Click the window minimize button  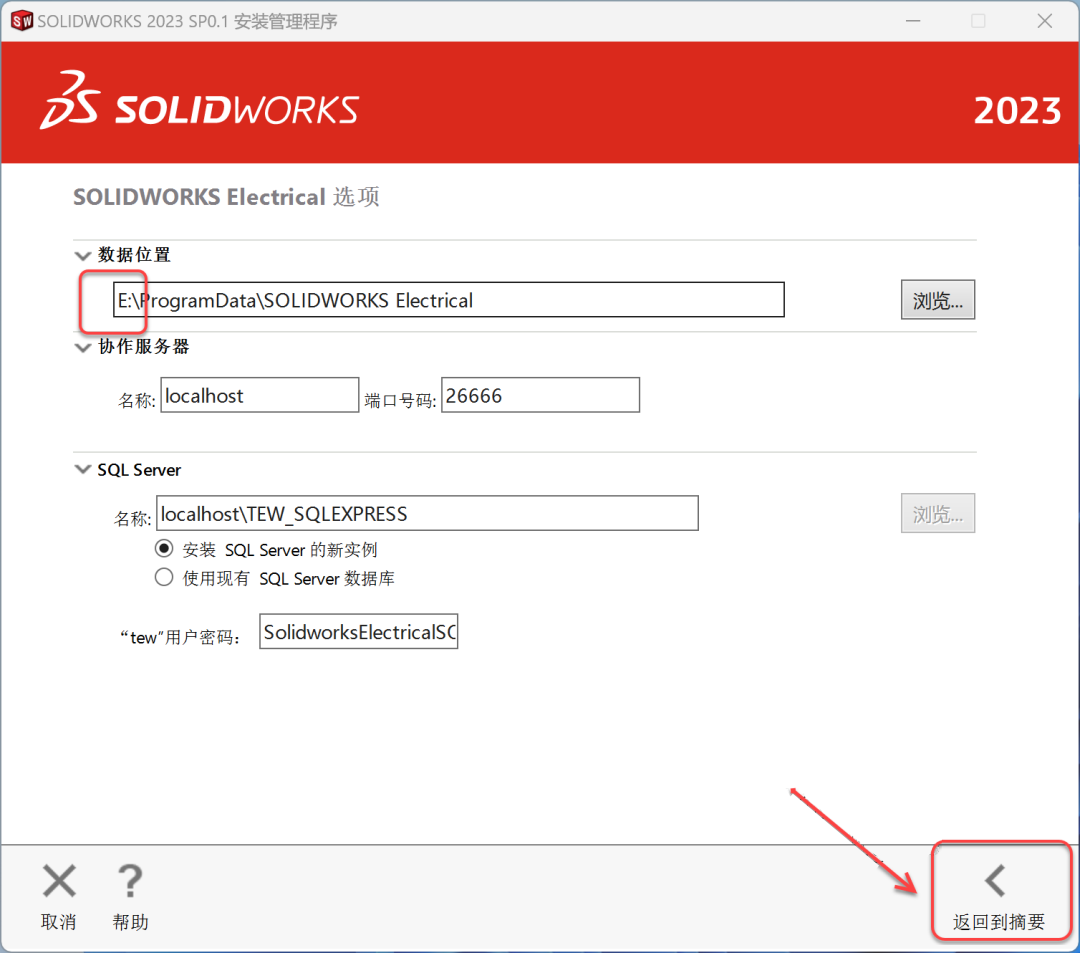(912, 20)
